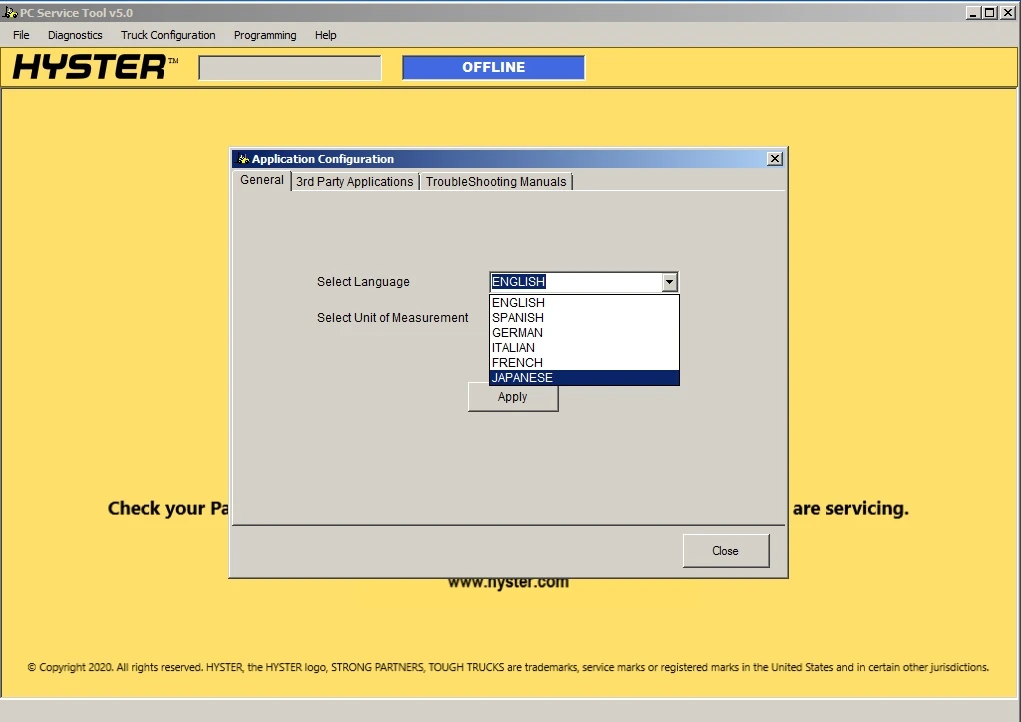Click the empty field beside HYSTER logo
This screenshot has height=722, width=1021.
(x=290, y=68)
